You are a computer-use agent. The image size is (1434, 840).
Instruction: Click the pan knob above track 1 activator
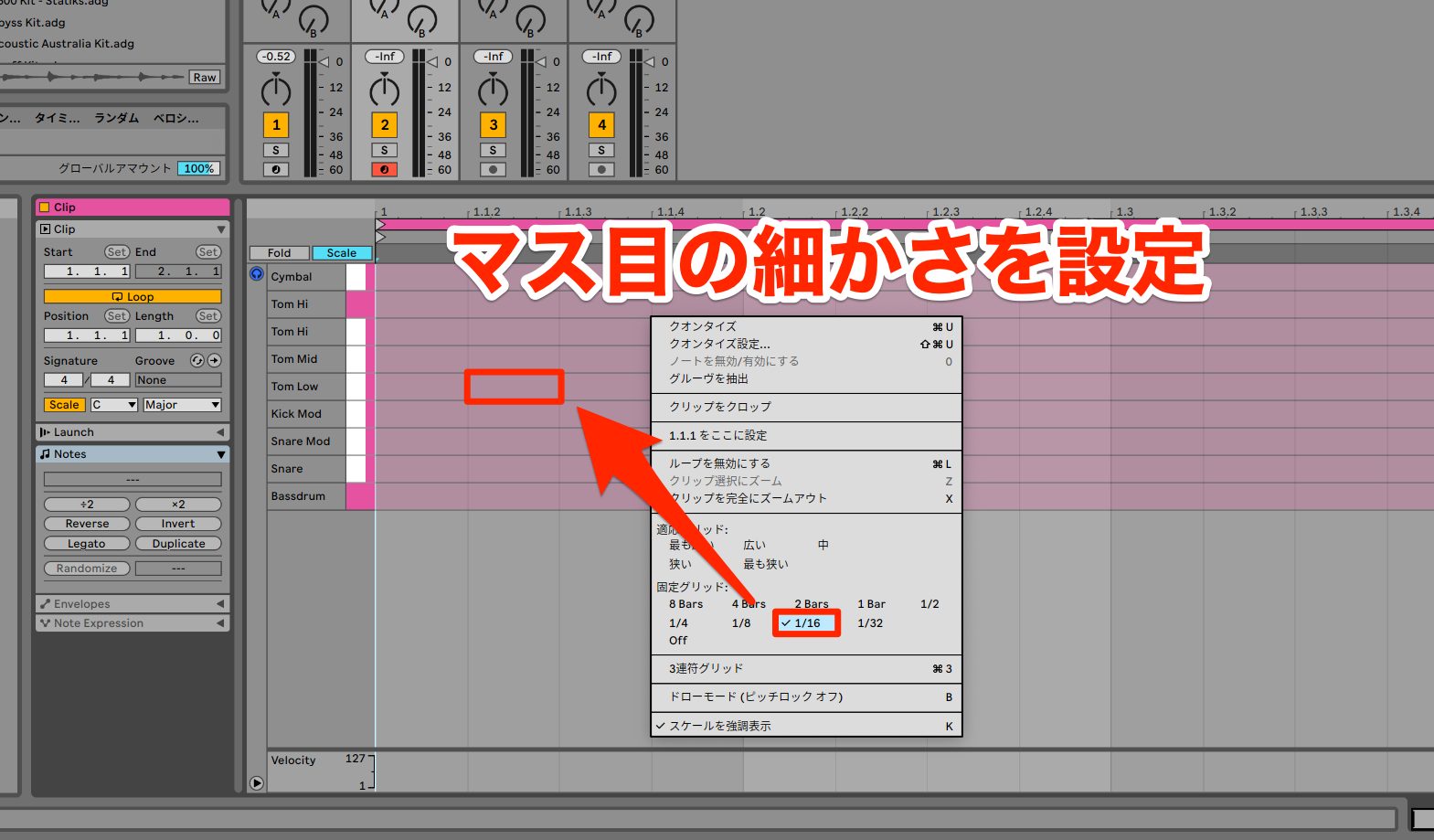[x=276, y=91]
